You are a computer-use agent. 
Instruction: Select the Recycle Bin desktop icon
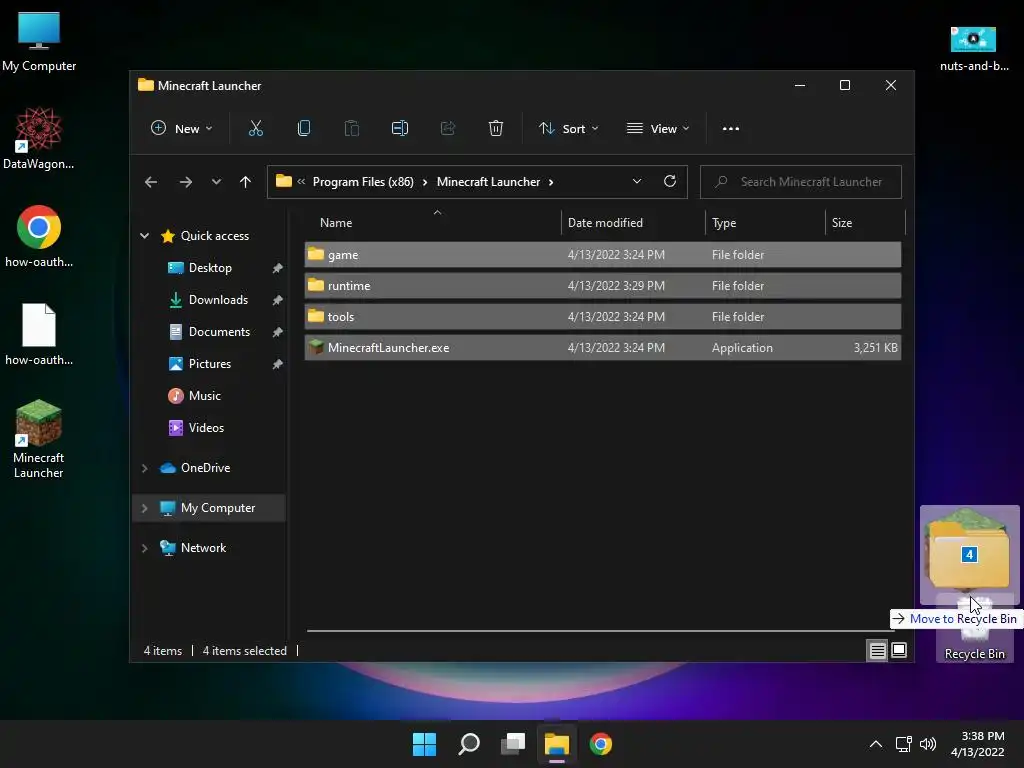pos(974,629)
